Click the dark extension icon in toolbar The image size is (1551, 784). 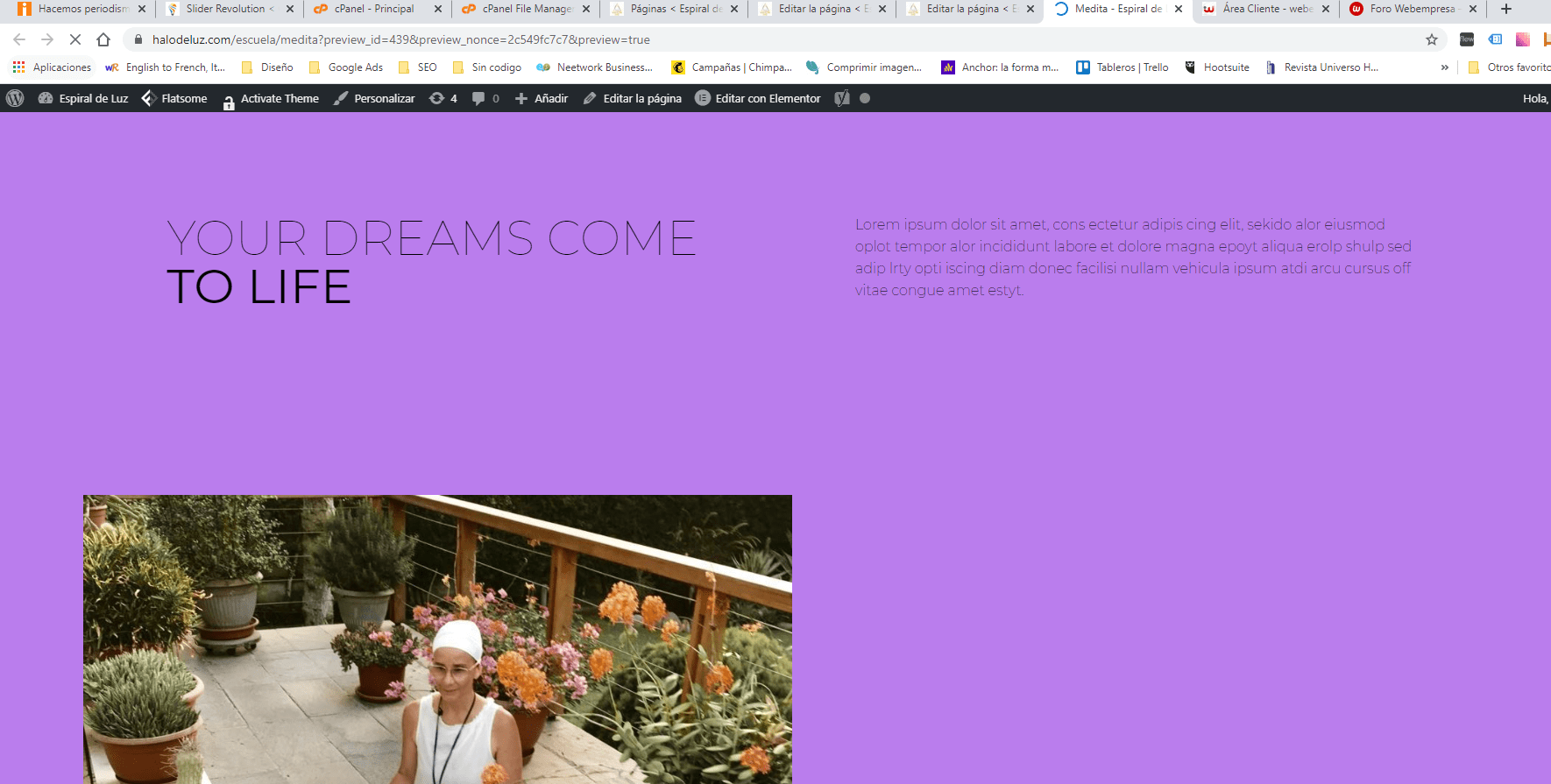1467,39
